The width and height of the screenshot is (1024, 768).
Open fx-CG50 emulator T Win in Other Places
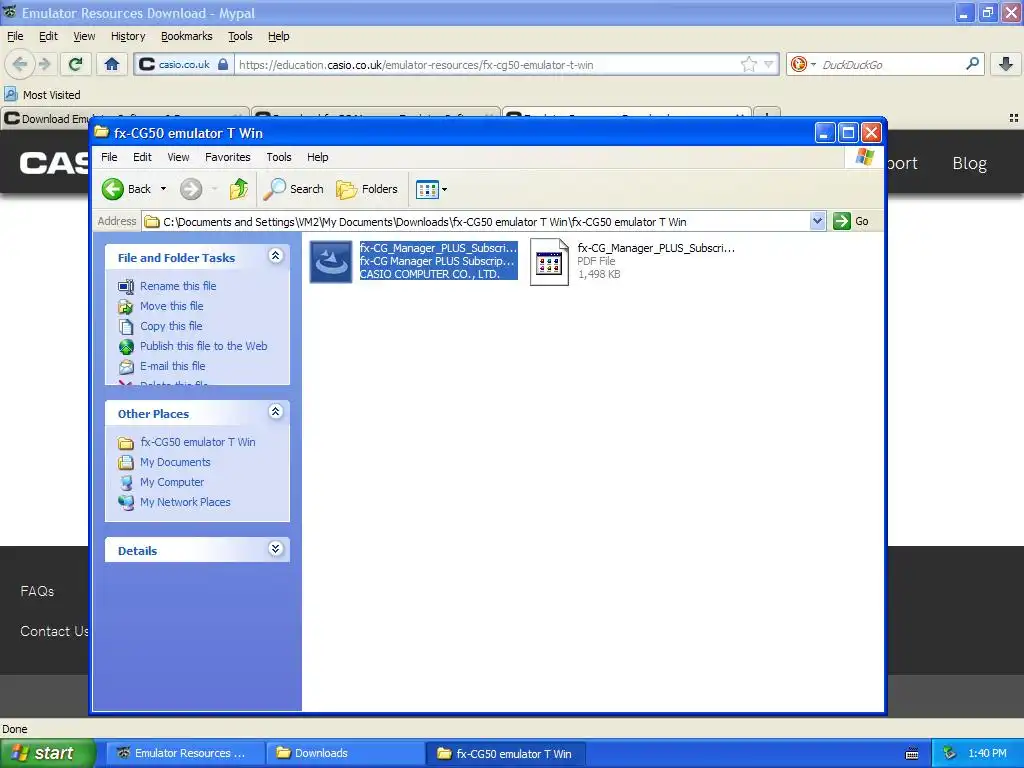tap(198, 442)
